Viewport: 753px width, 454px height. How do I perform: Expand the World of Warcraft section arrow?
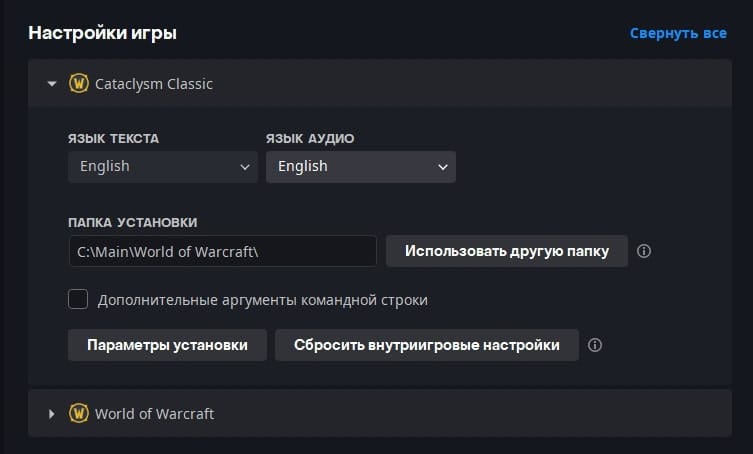[x=52, y=414]
